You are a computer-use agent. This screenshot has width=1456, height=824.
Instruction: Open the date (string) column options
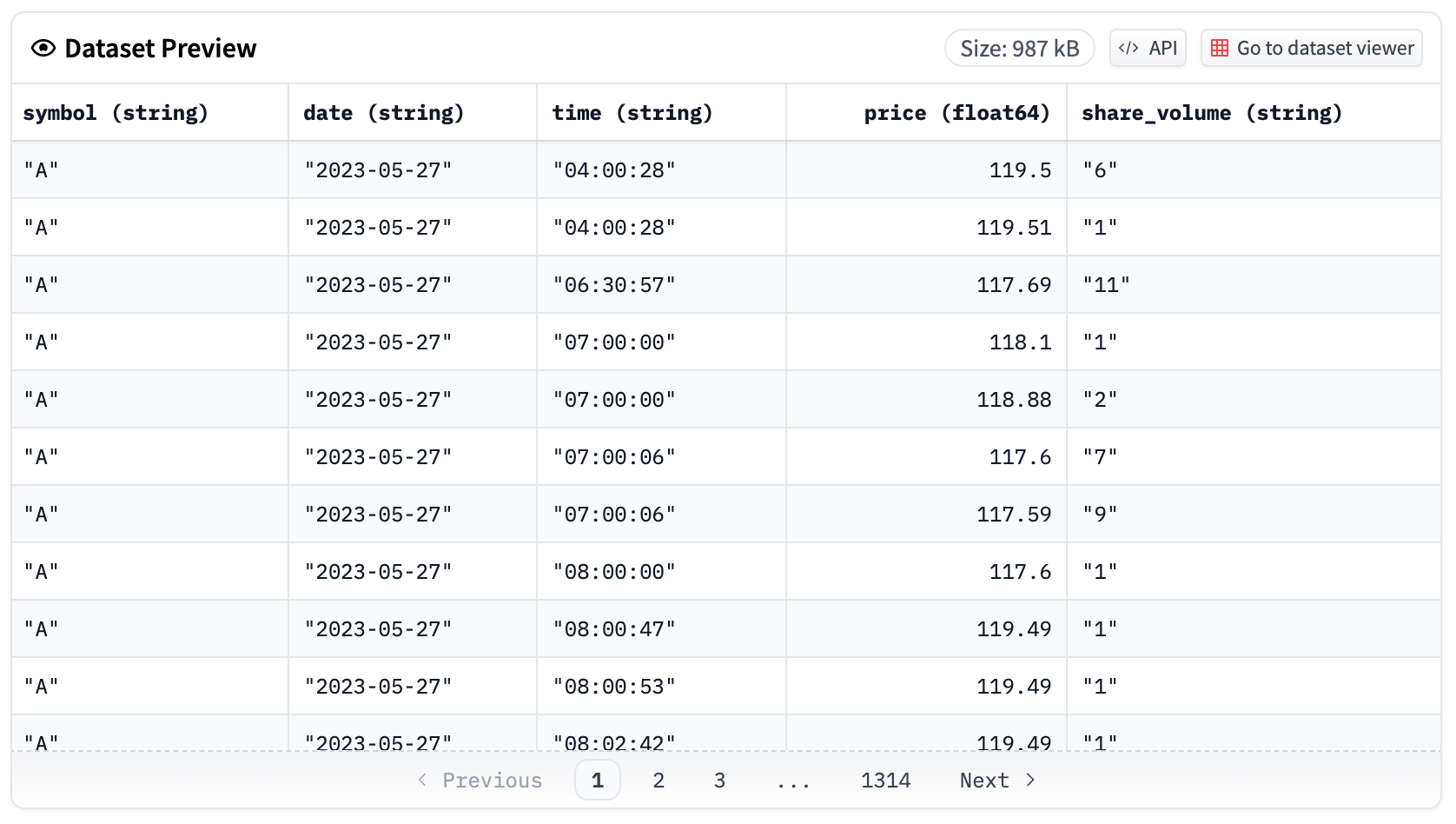coord(383,112)
